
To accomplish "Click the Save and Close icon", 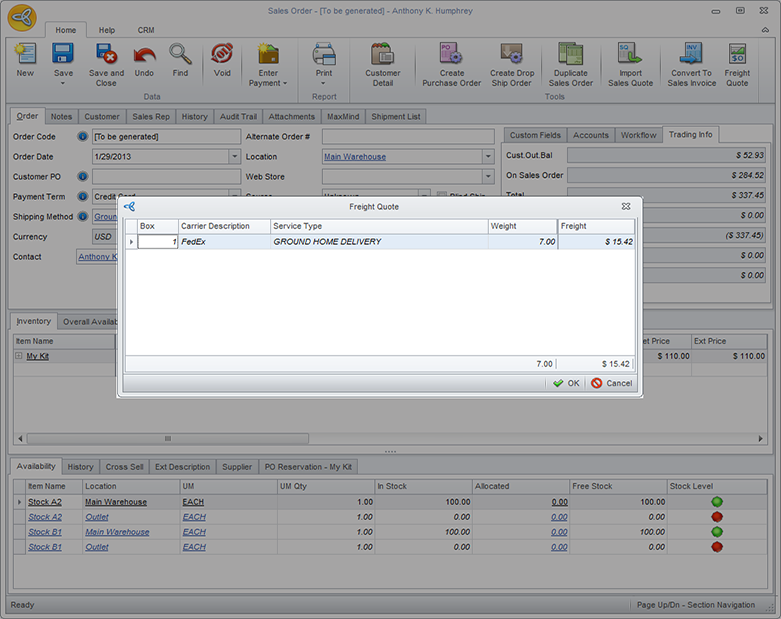I will pyautogui.click(x=106, y=54).
